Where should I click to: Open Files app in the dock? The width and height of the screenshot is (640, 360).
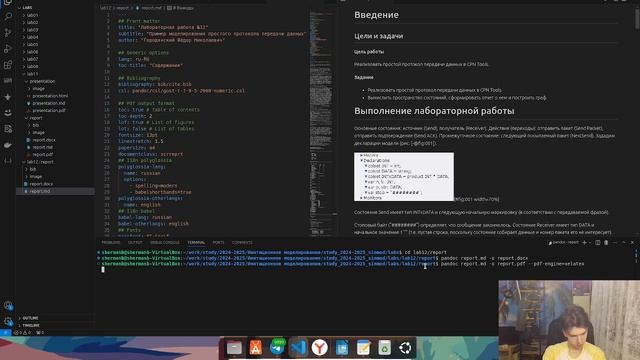(x=234, y=348)
